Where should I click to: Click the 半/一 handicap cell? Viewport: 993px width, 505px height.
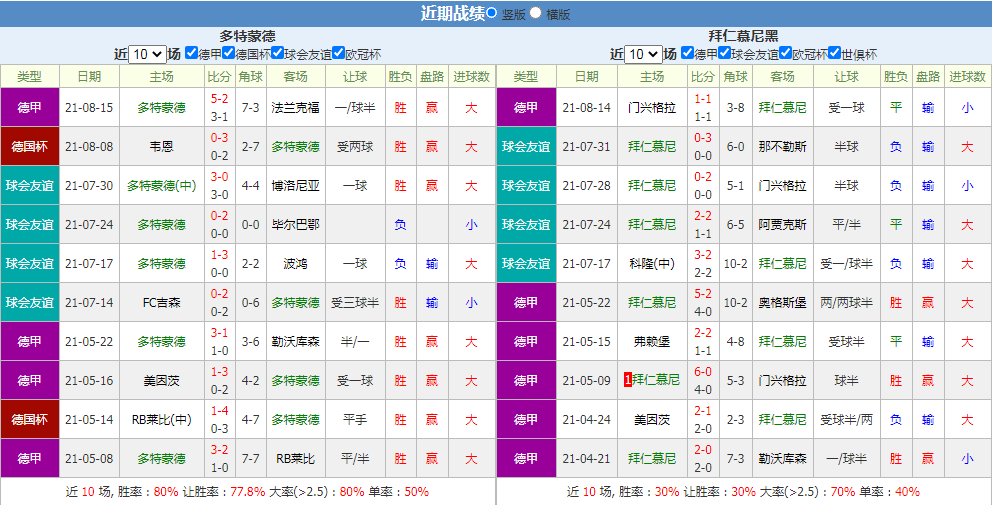click(x=355, y=342)
